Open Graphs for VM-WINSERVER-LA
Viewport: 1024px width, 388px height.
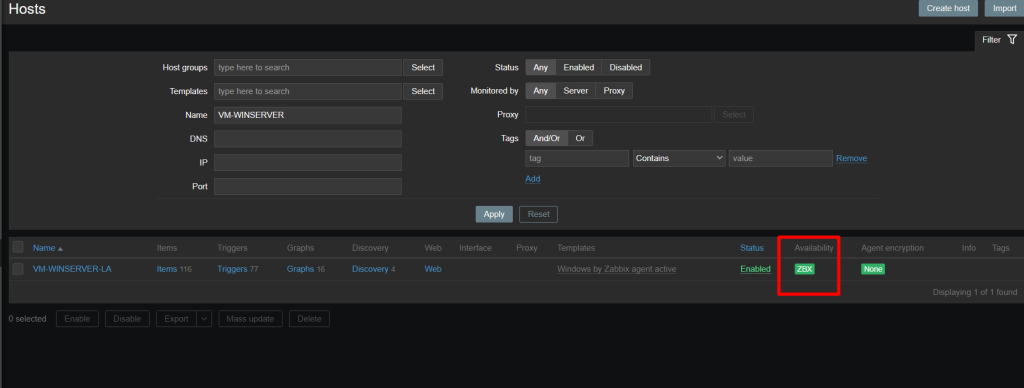tap(300, 269)
